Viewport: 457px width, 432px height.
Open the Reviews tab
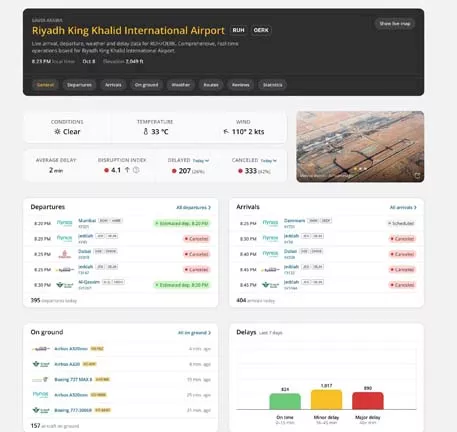coord(241,85)
